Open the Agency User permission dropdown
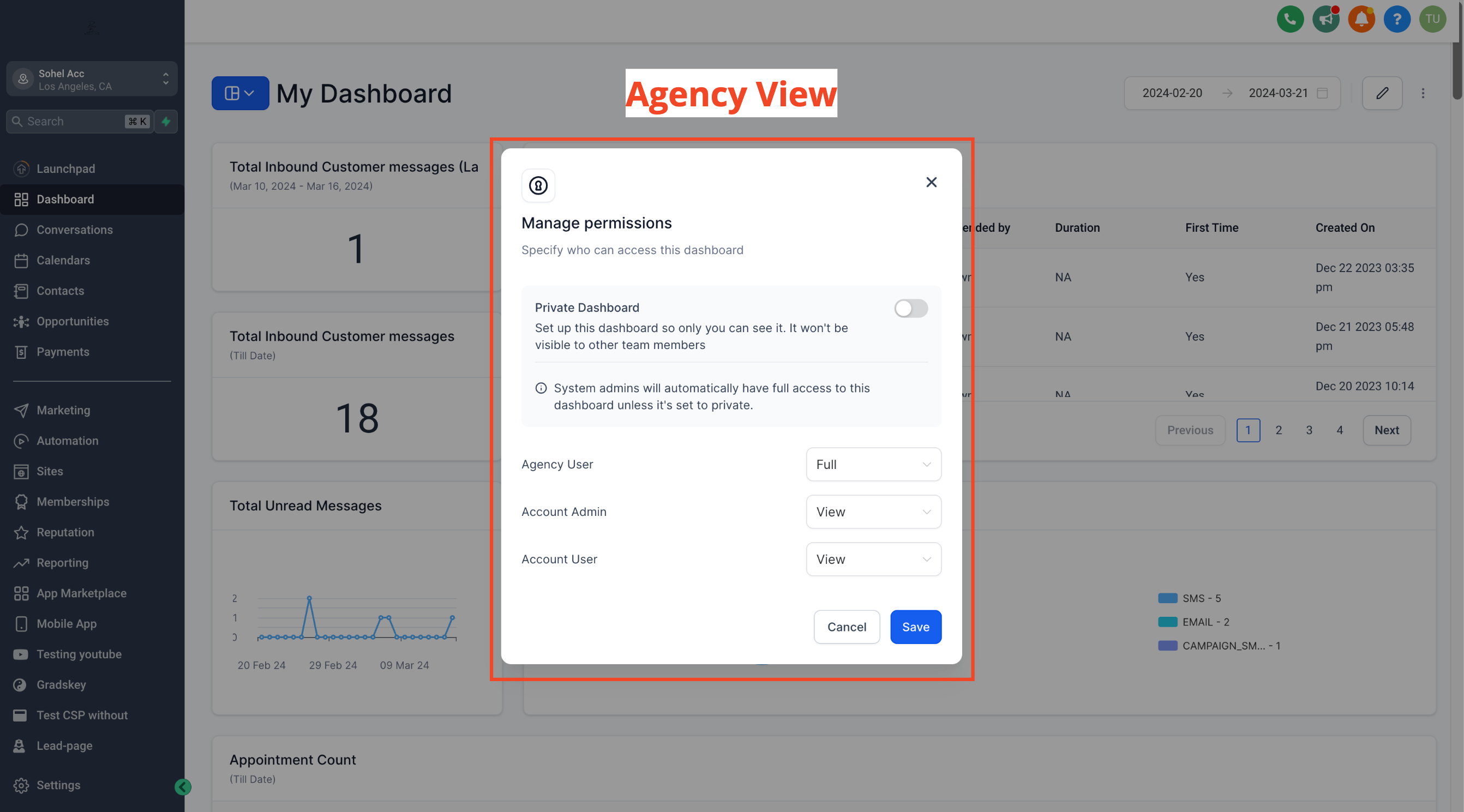Image resolution: width=1464 pixels, height=812 pixels. pyautogui.click(x=873, y=464)
